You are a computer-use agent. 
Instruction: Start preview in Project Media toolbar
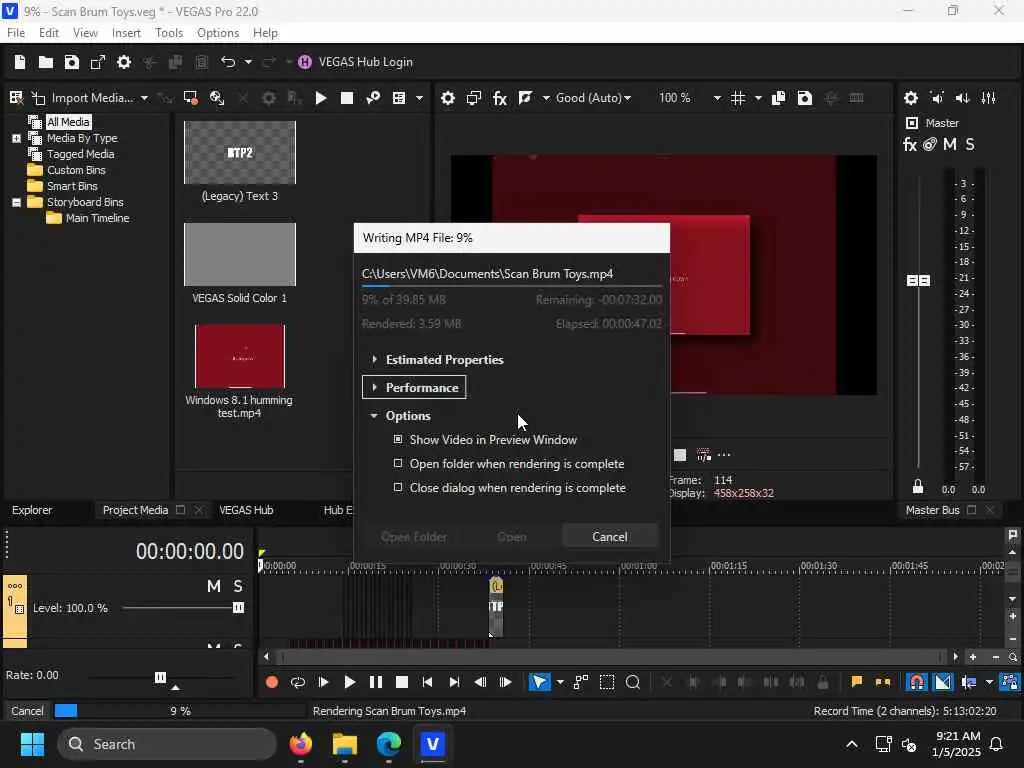[x=321, y=98]
